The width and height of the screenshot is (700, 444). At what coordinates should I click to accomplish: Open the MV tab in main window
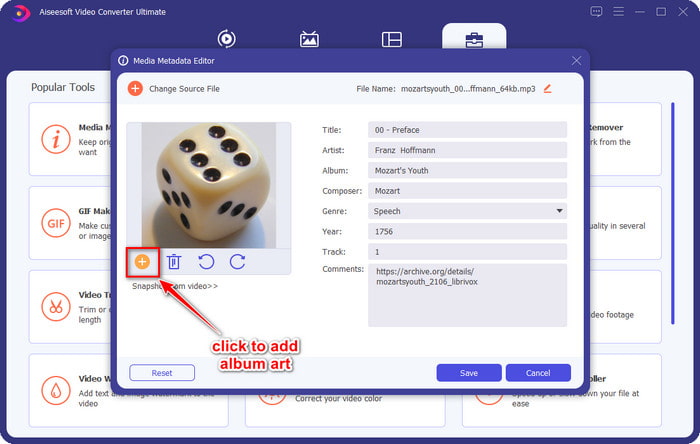click(x=309, y=39)
